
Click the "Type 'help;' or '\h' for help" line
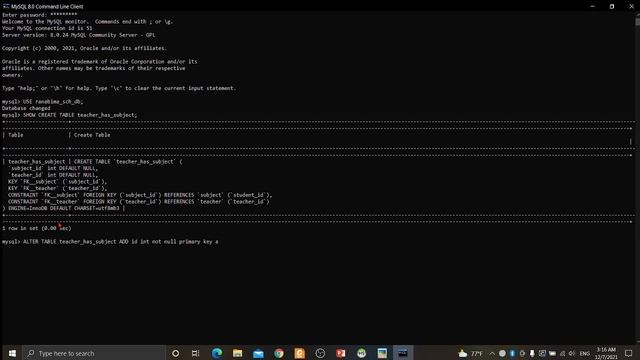(119, 88)
